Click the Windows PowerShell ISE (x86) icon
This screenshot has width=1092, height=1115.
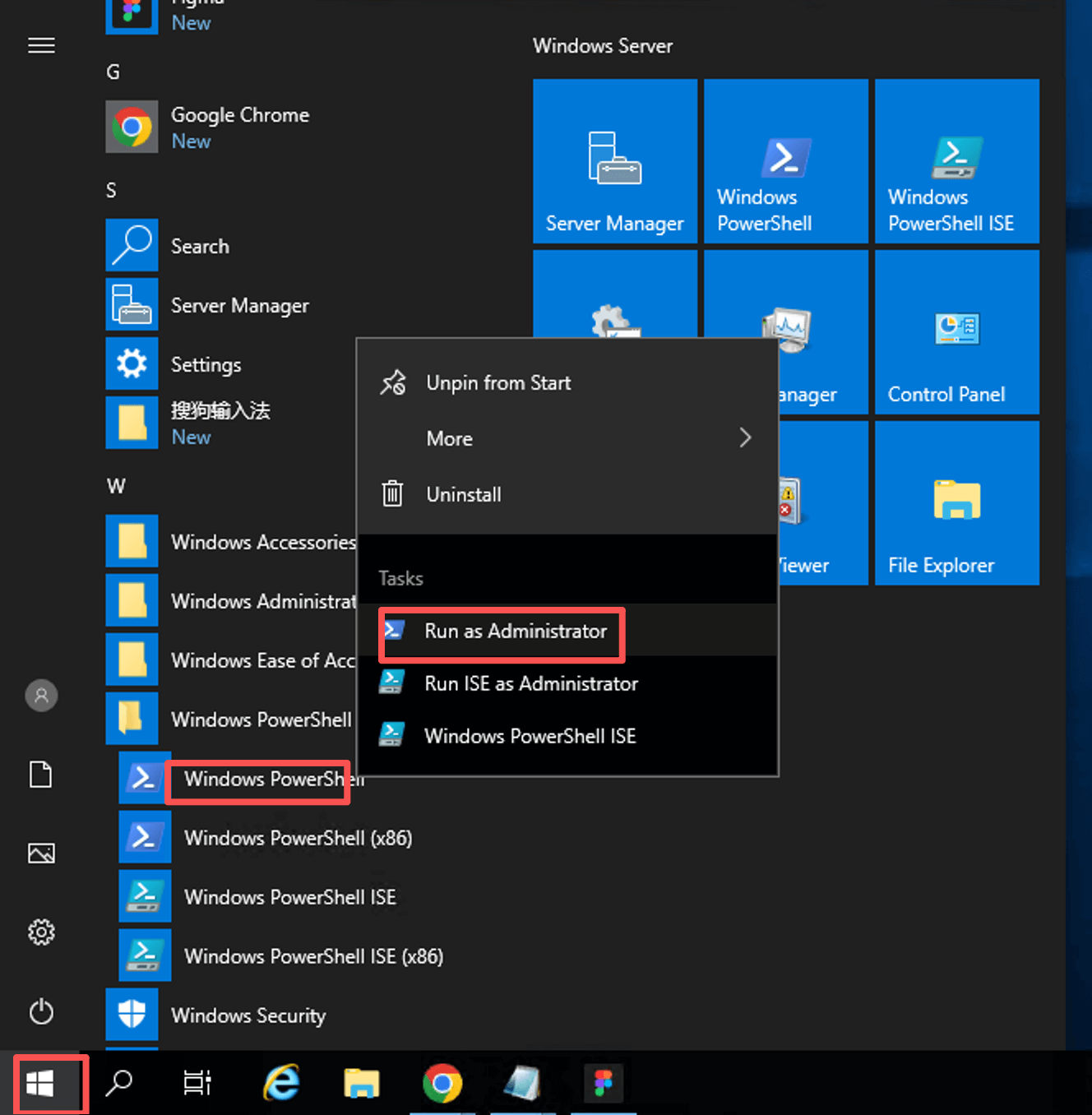click(145, 955)
